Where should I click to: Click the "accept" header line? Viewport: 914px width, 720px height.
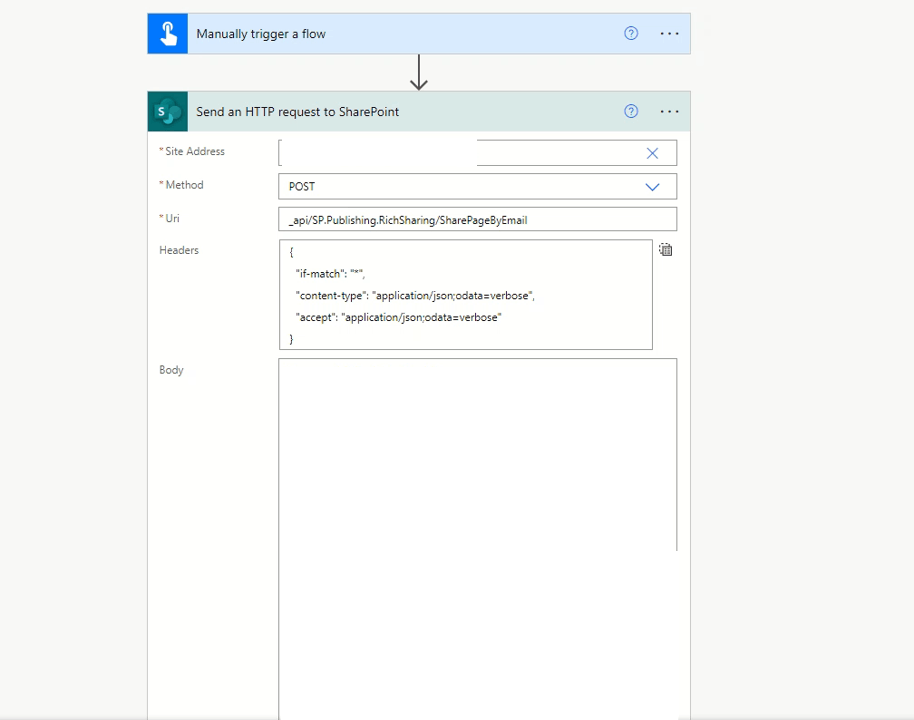click(399, 317)
